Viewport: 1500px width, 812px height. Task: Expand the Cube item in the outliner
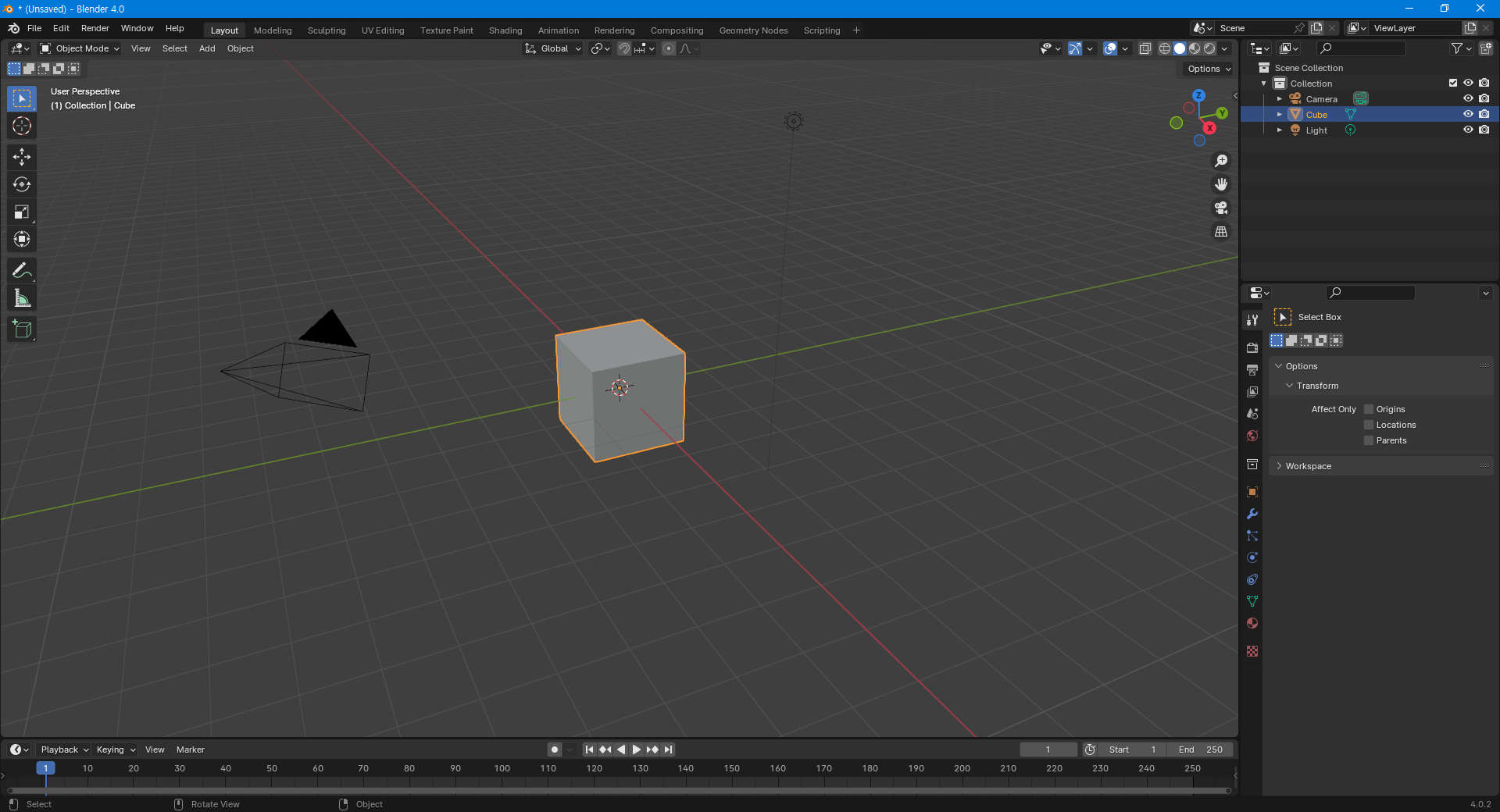[1280, 114]
